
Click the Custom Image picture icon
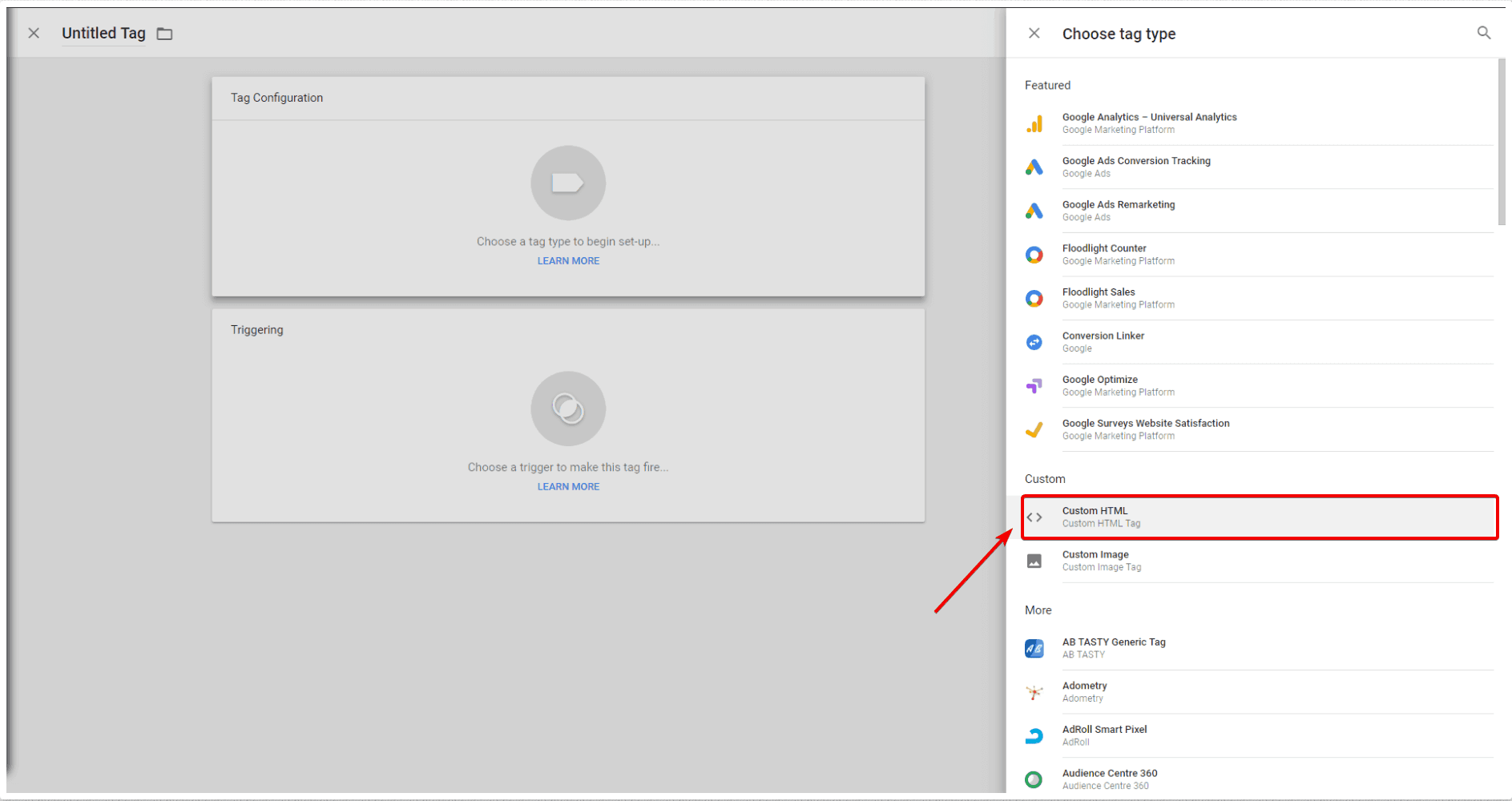click(1034, 561)
